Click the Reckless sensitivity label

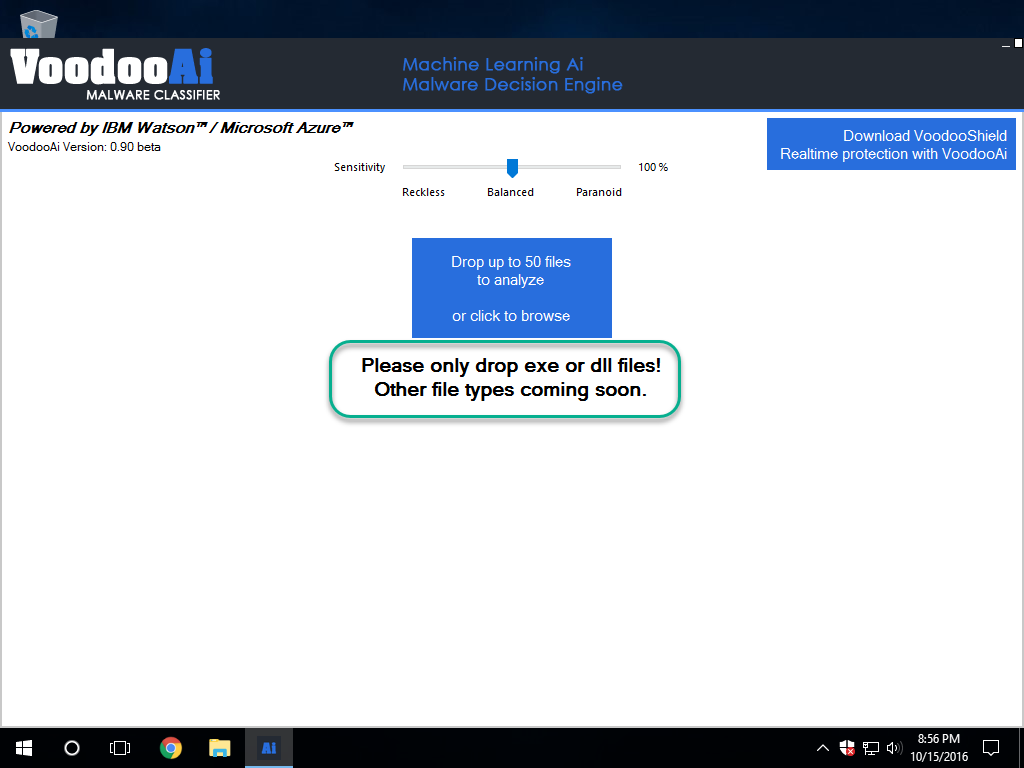click(423, 192)
